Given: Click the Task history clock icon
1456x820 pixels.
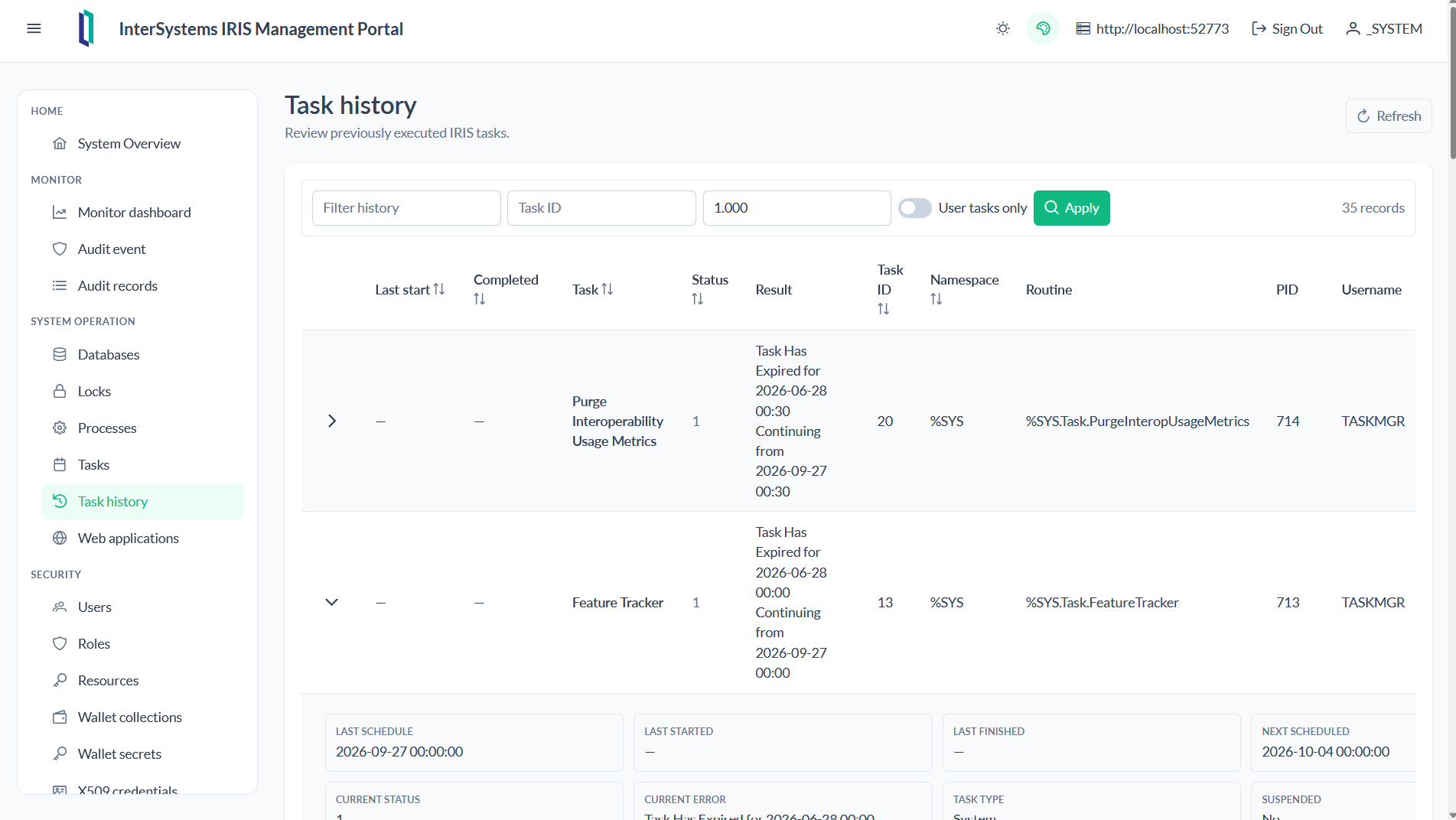Looking at the screenshot, I should click(60, 501).
